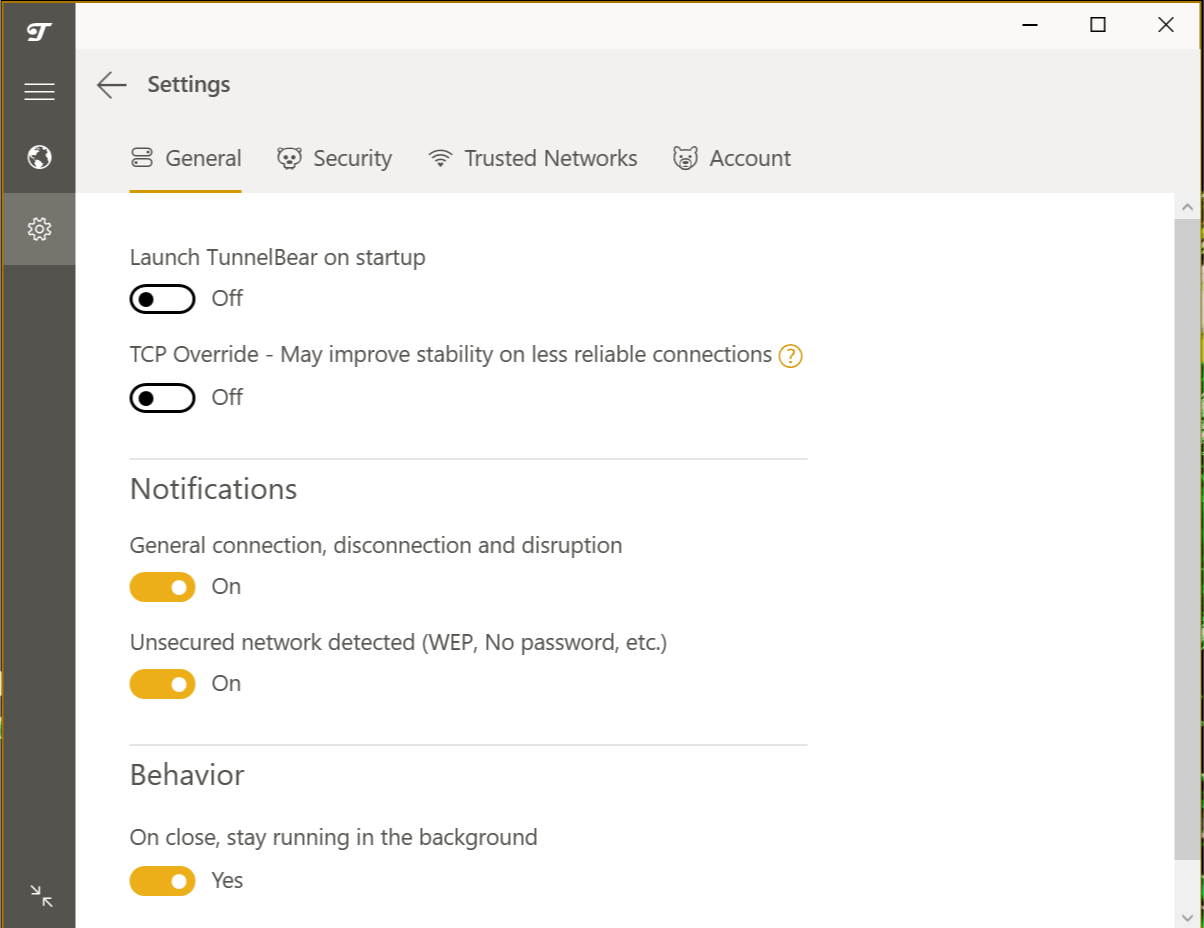Click the Settings page title
Image resolution: width=1204 pixels, height=928 pixels.
189,85
